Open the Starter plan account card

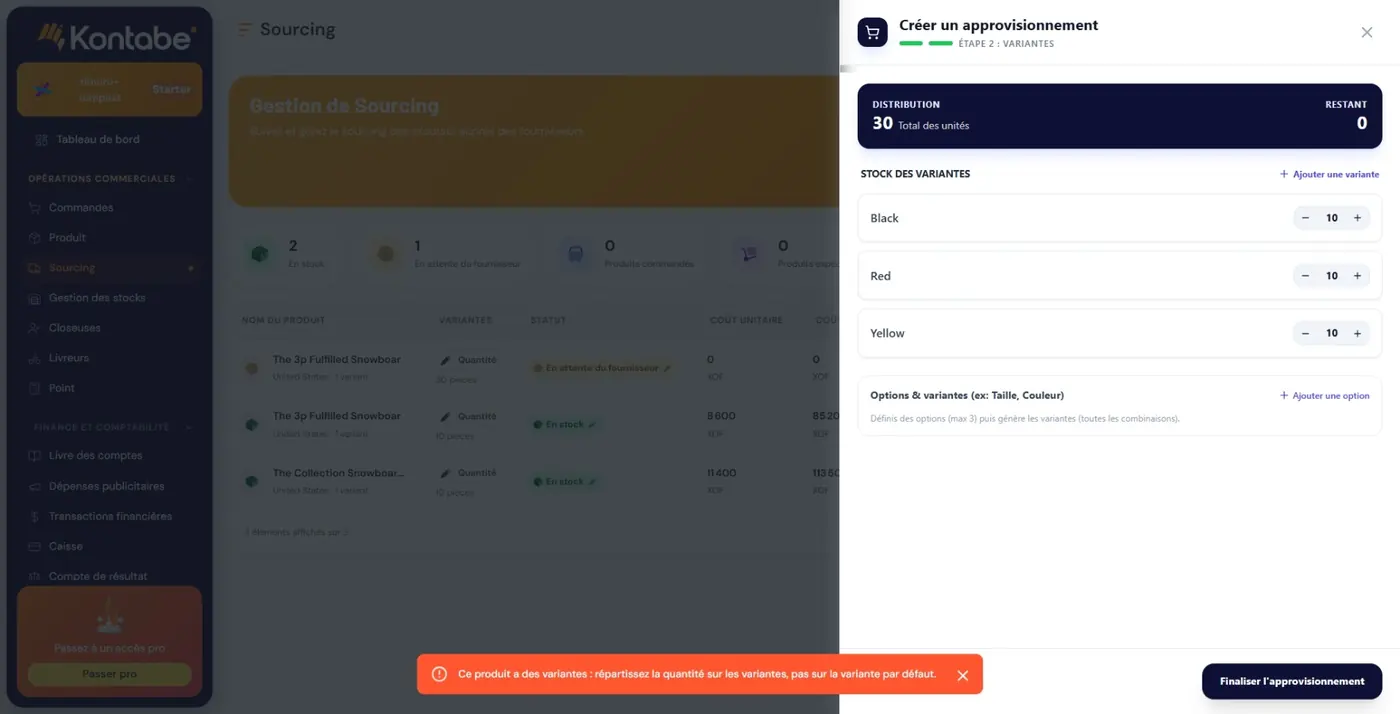(109, 90)
